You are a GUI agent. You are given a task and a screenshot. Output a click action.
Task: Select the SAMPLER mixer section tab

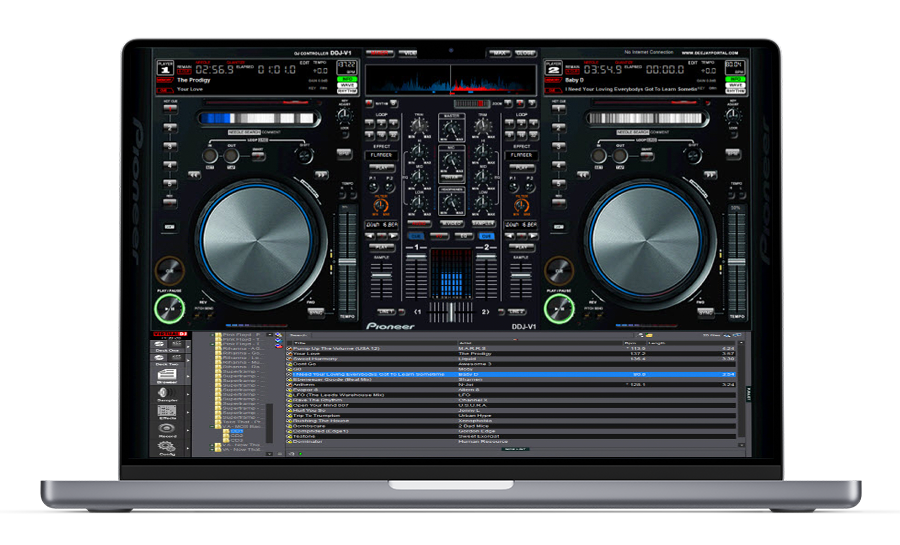click(x=483, y=223)
